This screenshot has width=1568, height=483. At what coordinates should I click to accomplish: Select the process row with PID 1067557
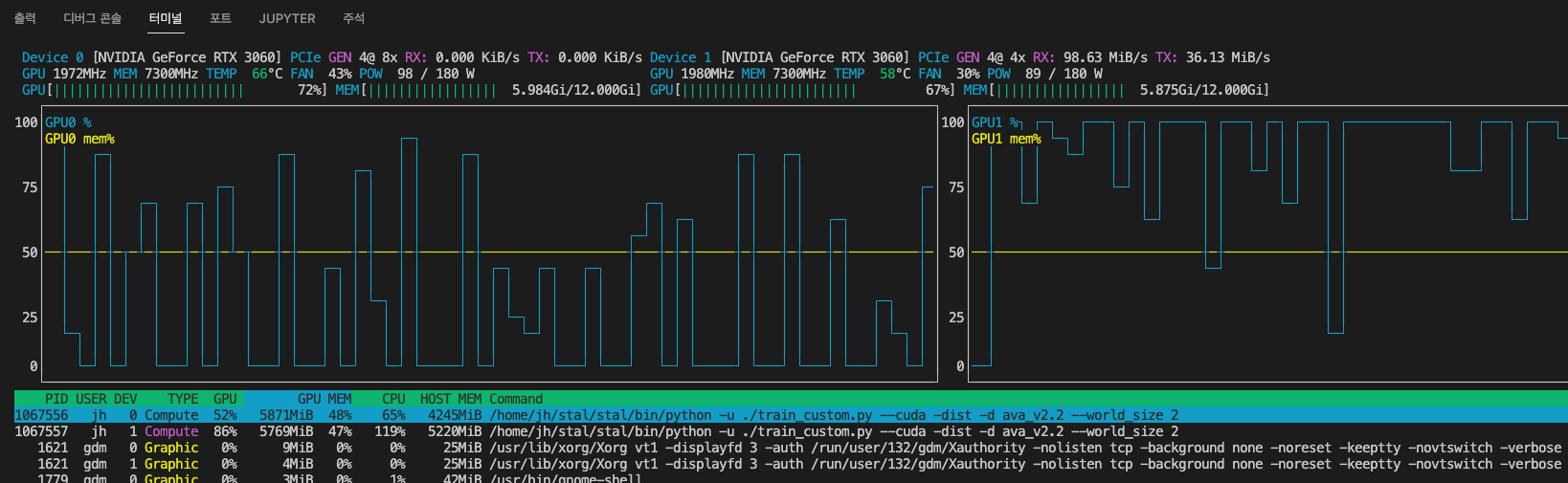791,431
